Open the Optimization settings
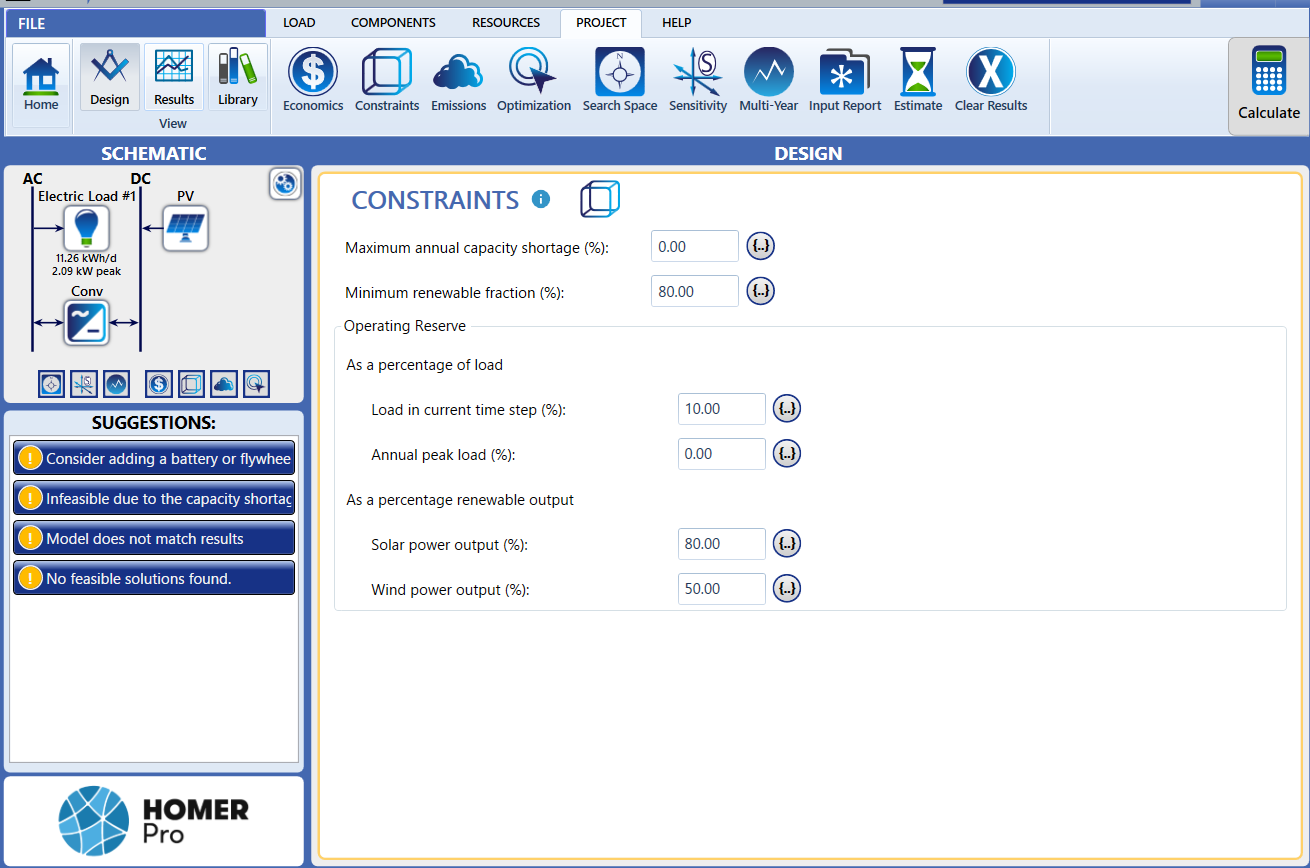 [x=533, y=80]
